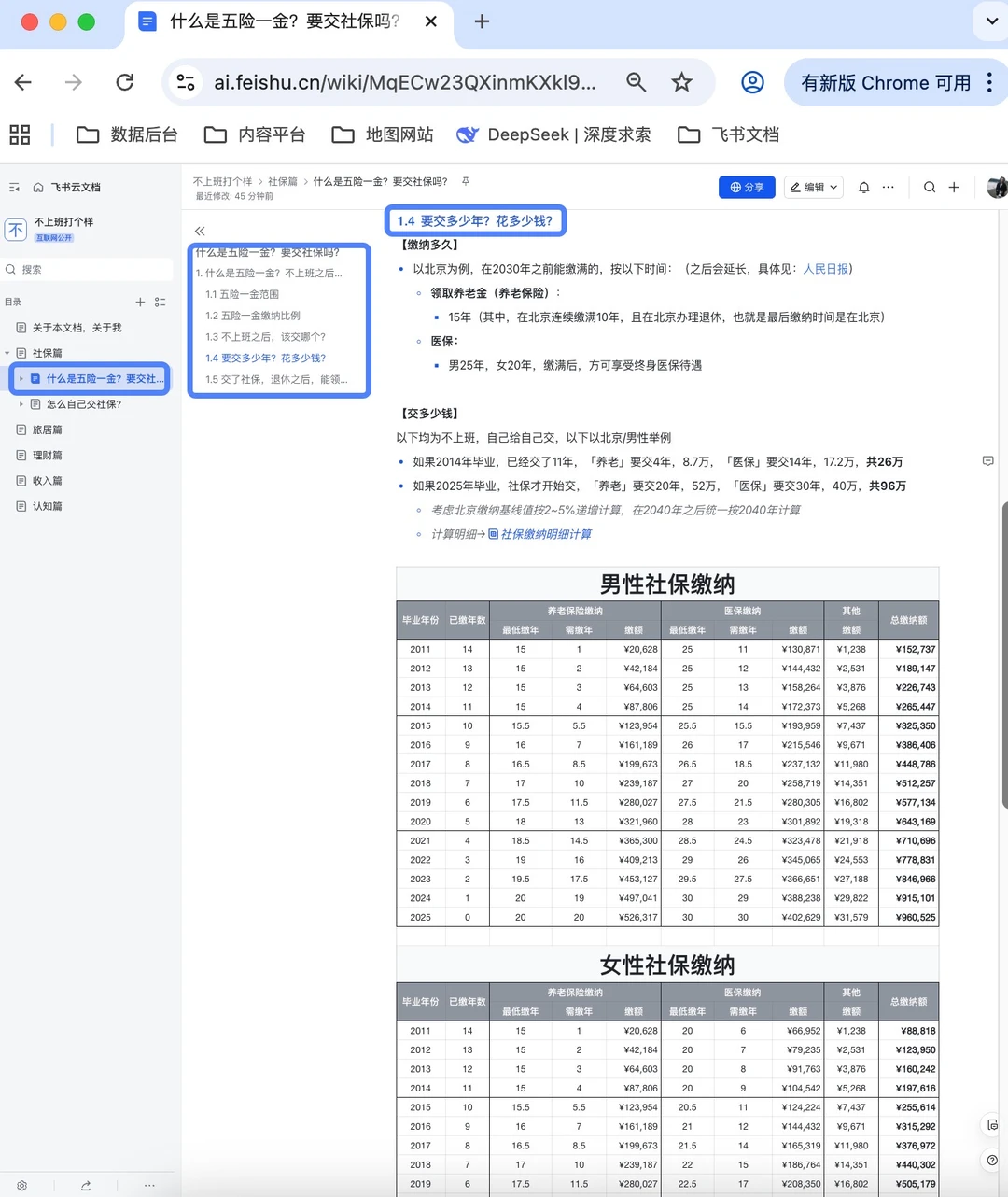Open the 人民日报 link
The image size is (1008, 1197).
click(826, 269)
